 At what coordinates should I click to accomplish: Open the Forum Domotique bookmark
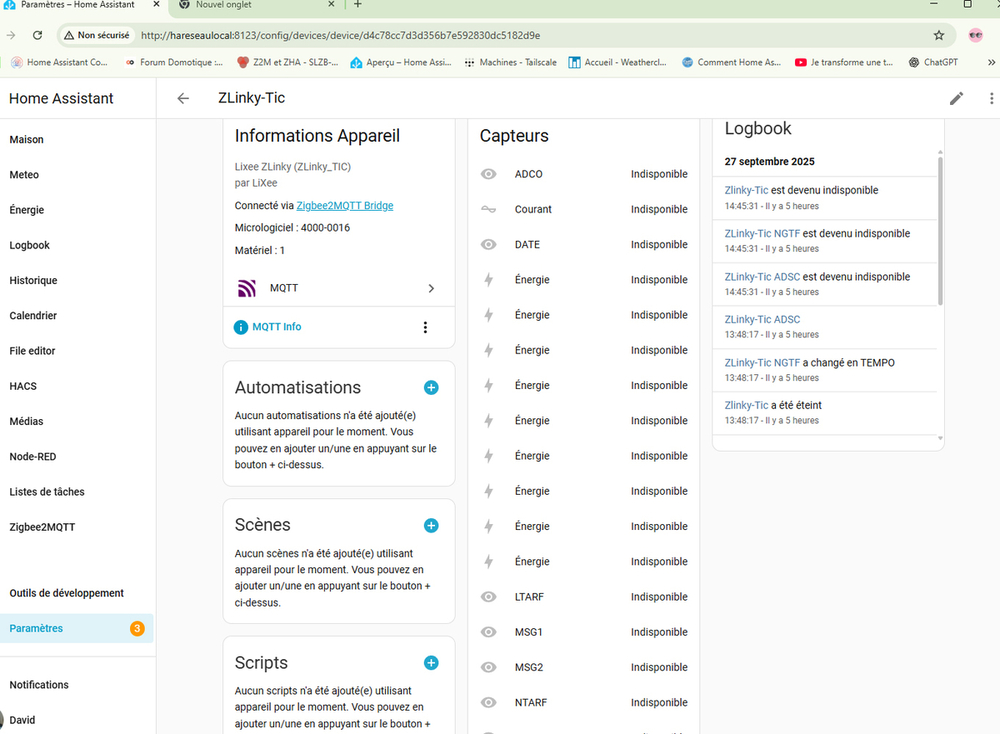coord(173,62)
